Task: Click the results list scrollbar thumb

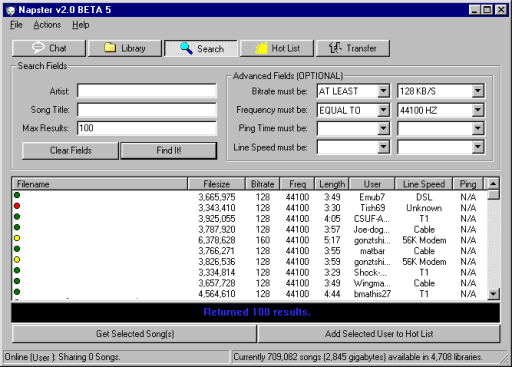Action: (x=493, y=195)
